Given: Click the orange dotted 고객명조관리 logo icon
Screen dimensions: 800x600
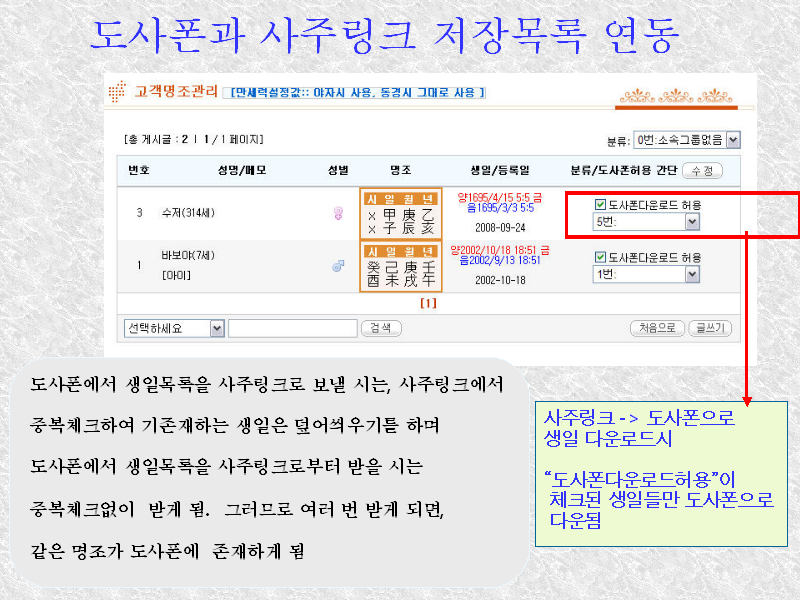Looking at the screenshot, I should coord(117,92).
